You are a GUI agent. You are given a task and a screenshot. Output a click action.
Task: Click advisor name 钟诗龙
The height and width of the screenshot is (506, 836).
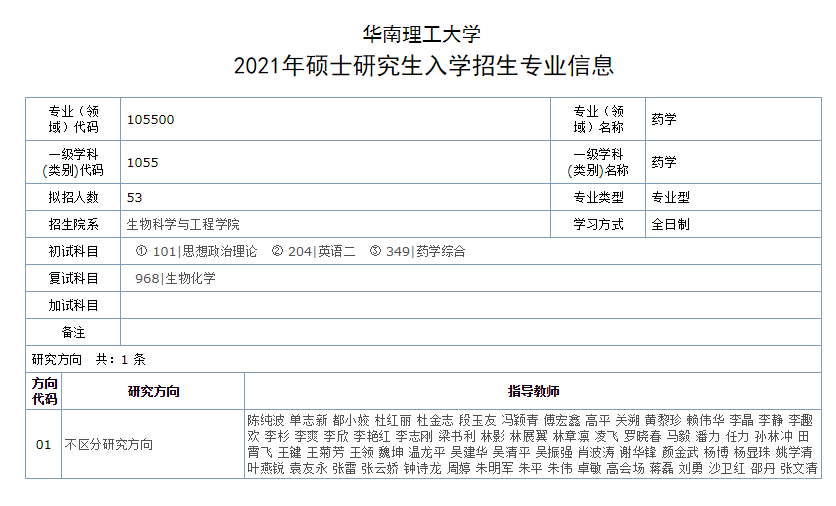point(422,469)
